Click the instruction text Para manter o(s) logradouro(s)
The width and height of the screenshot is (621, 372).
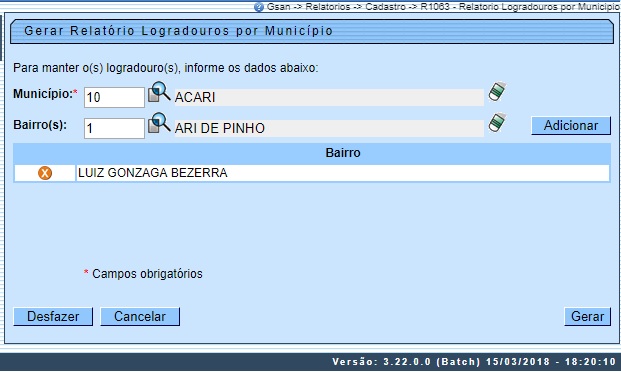166,68
